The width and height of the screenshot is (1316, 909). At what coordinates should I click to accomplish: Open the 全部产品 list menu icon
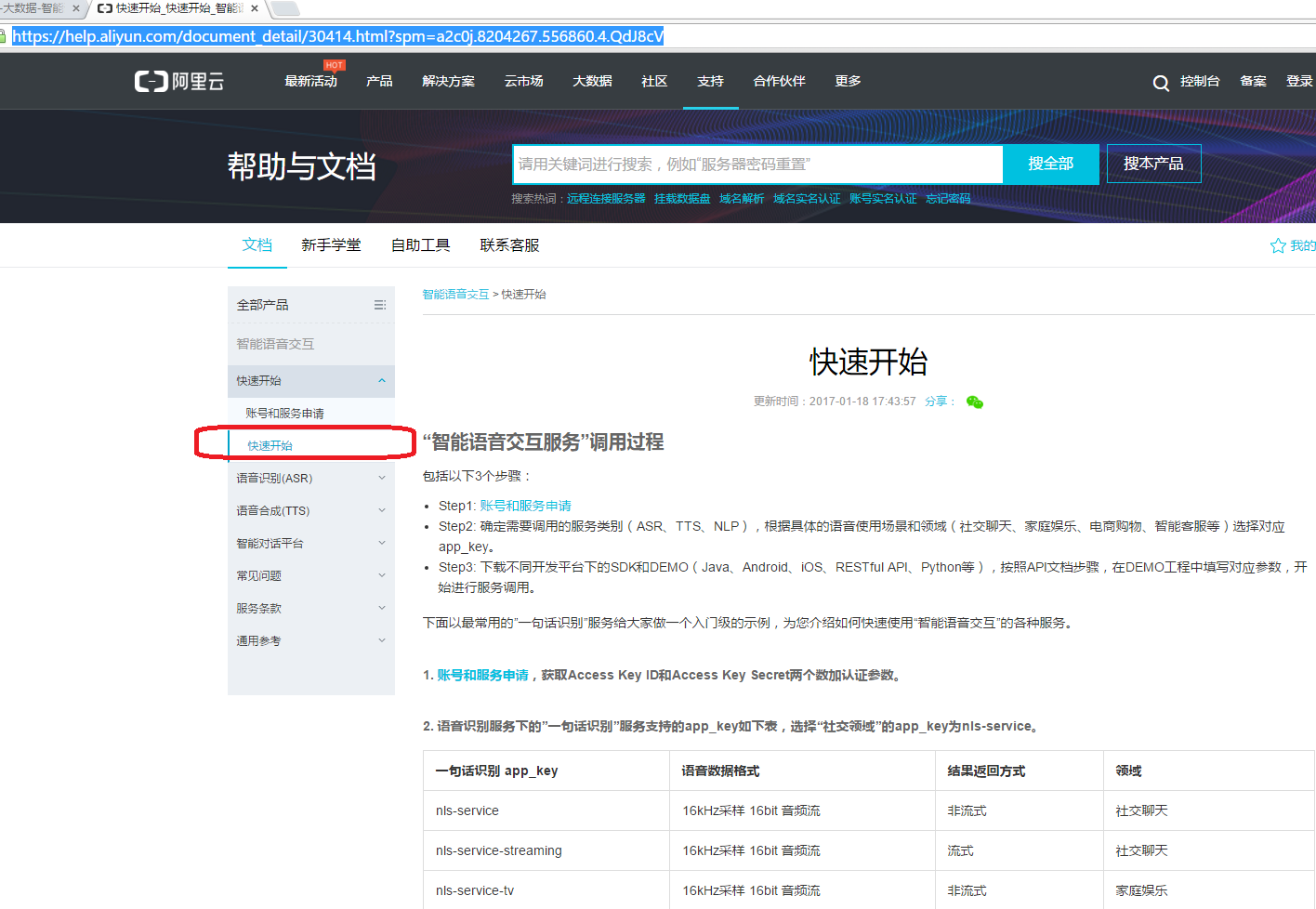(379, 305)
